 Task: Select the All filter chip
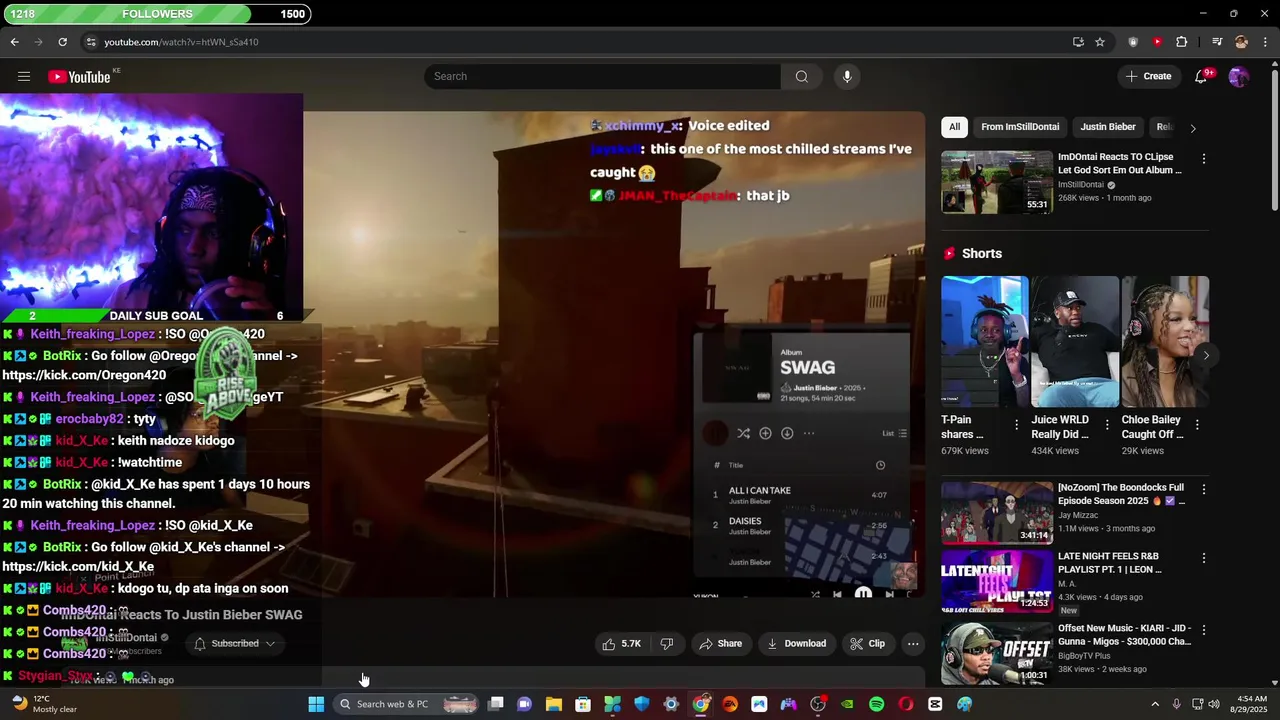[x=954, y=127]
